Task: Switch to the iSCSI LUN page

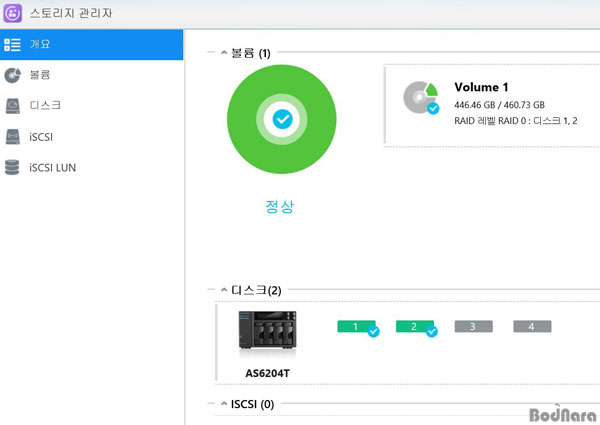Action: (52, 168)
